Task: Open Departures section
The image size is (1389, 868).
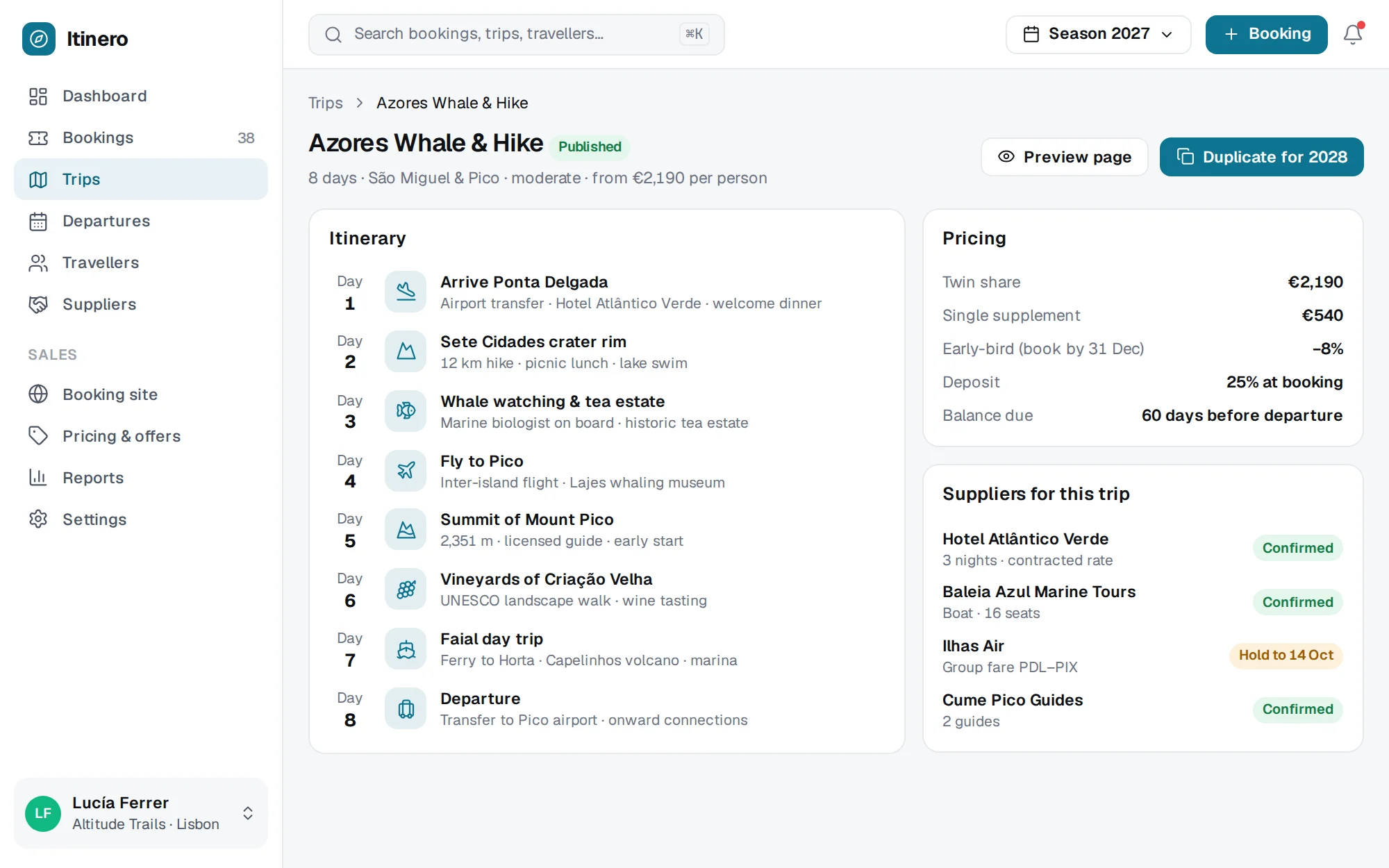Action: click(141, 221)
